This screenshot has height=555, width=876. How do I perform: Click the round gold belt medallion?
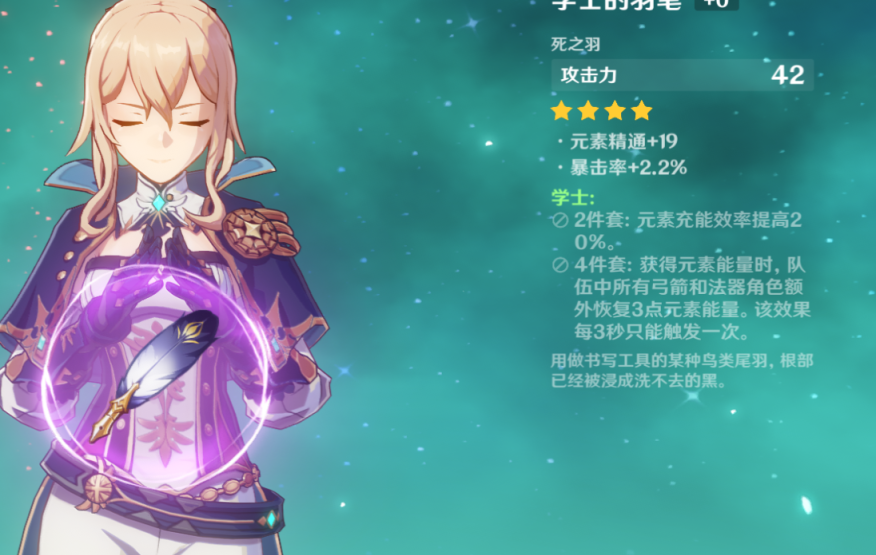click(x=98, y=490)
